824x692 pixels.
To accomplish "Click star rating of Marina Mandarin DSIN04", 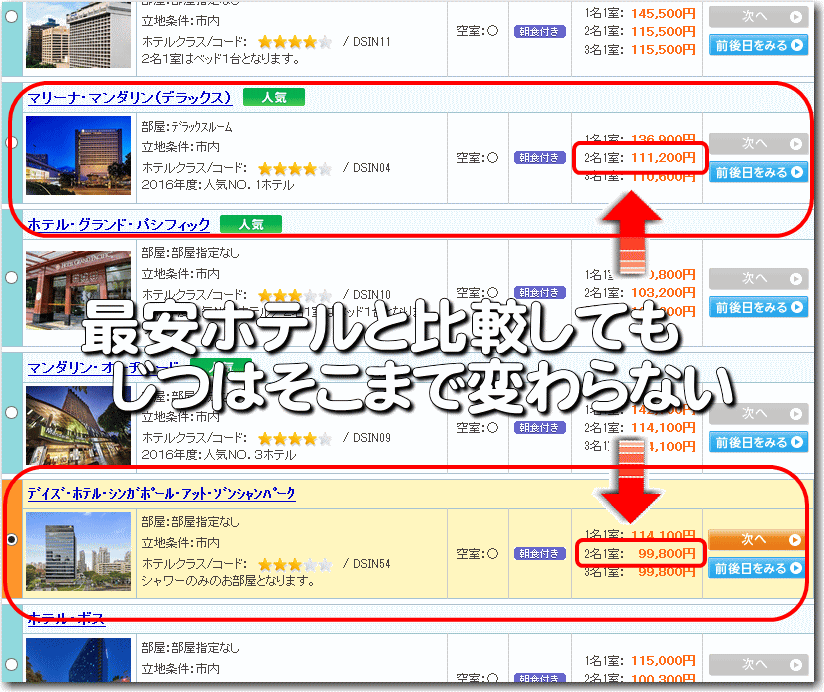I will coord(295,169).
